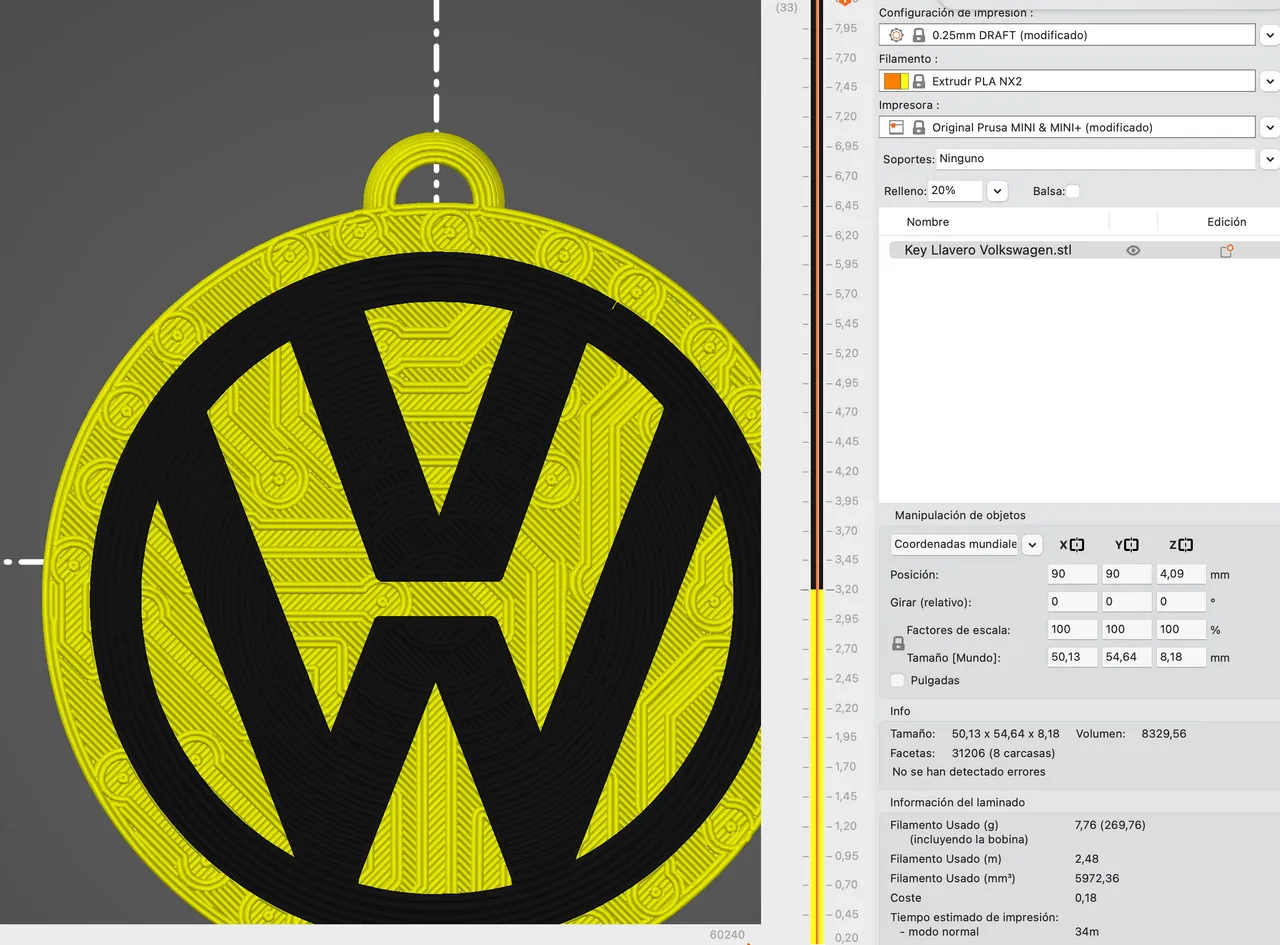Open the Coordenadas mundiales dropdown arrow
The width and height of the screenshot is (1280, 945).
tap(1032, 545)
